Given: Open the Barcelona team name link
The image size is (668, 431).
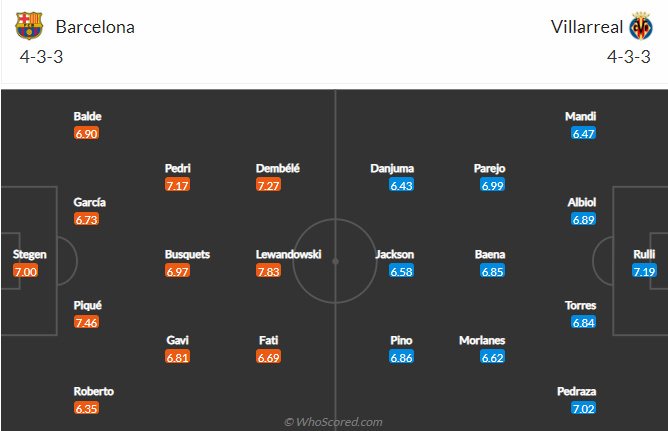Looking at the screenshot, I should coord(95,27).
